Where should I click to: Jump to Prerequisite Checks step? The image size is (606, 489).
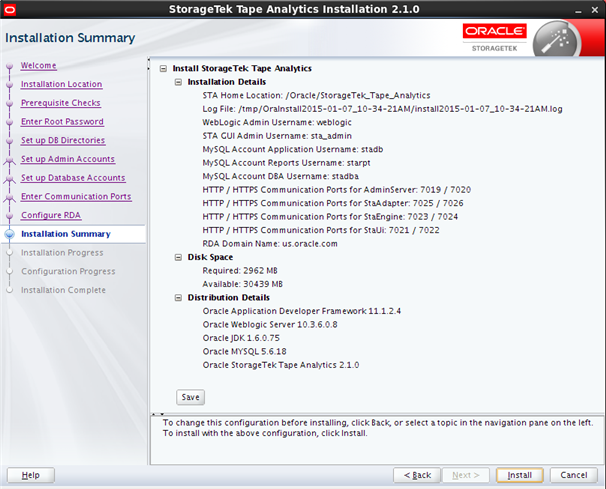pos(61,103)
